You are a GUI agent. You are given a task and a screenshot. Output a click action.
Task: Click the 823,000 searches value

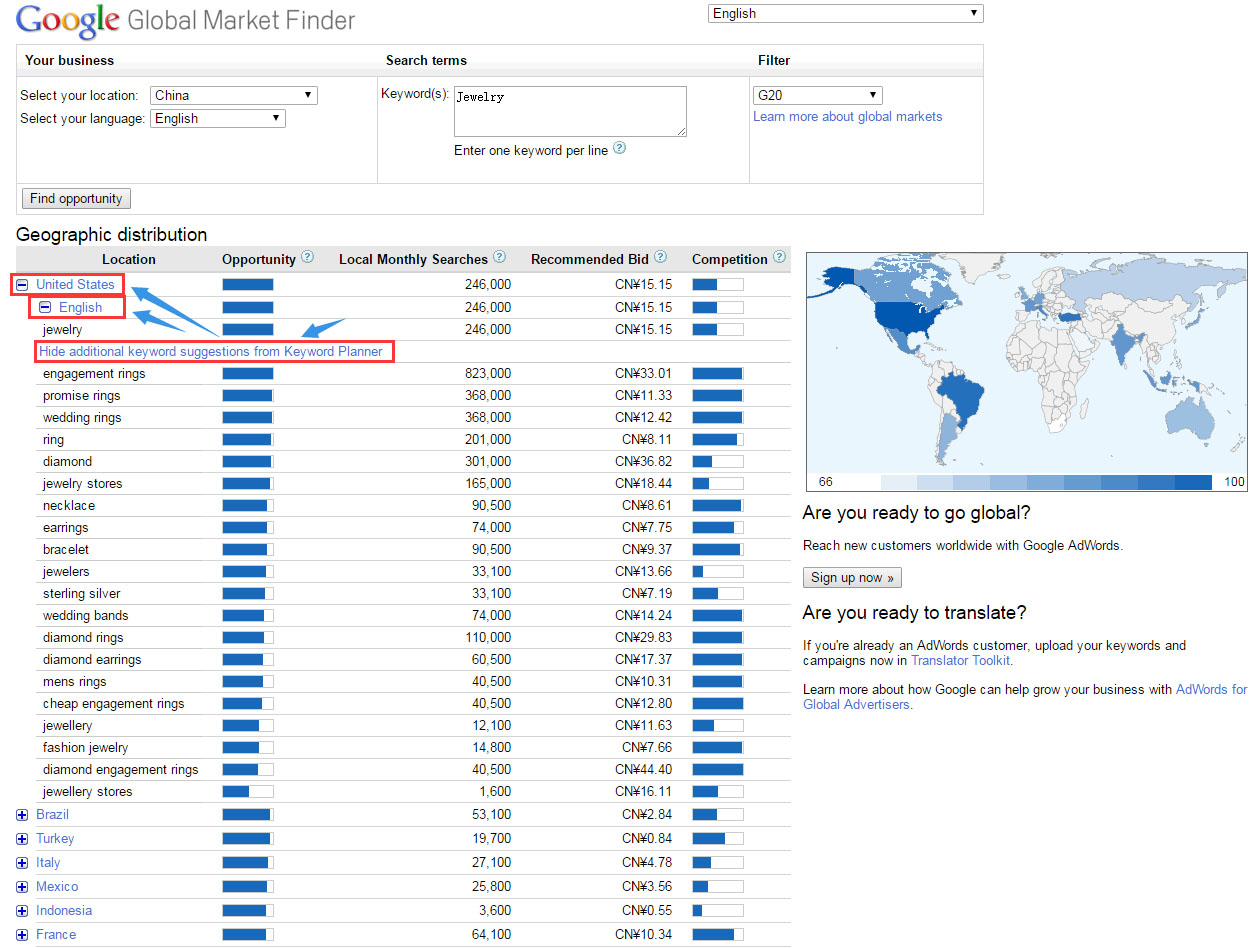[x=488, y=373]
